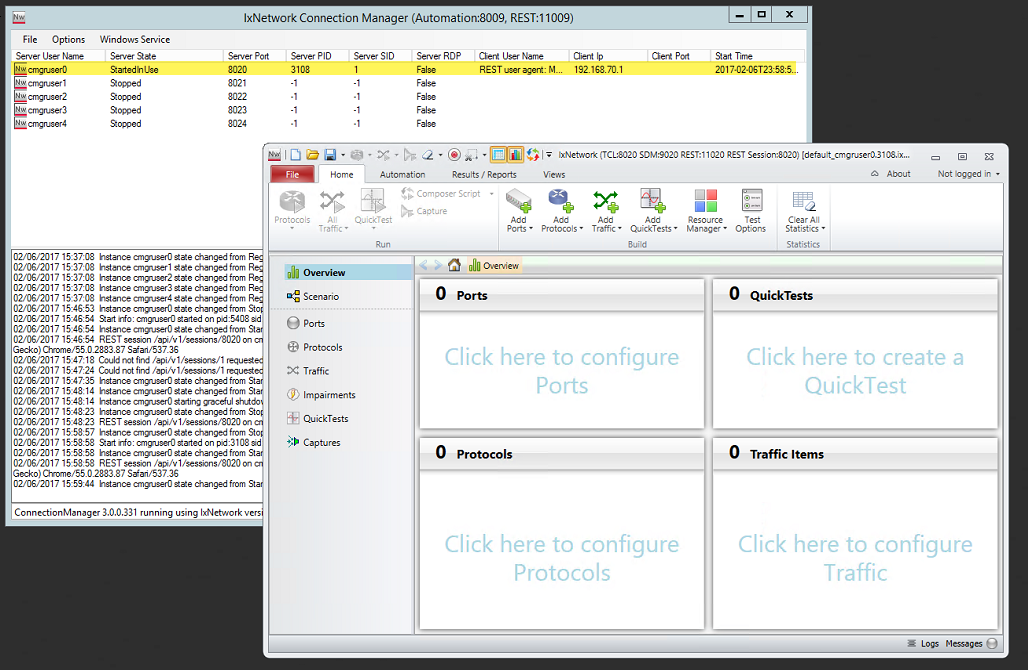Open Impairments in the left navigation
The height and width of the screenshot is (670, 1028).
coord(329,395)
